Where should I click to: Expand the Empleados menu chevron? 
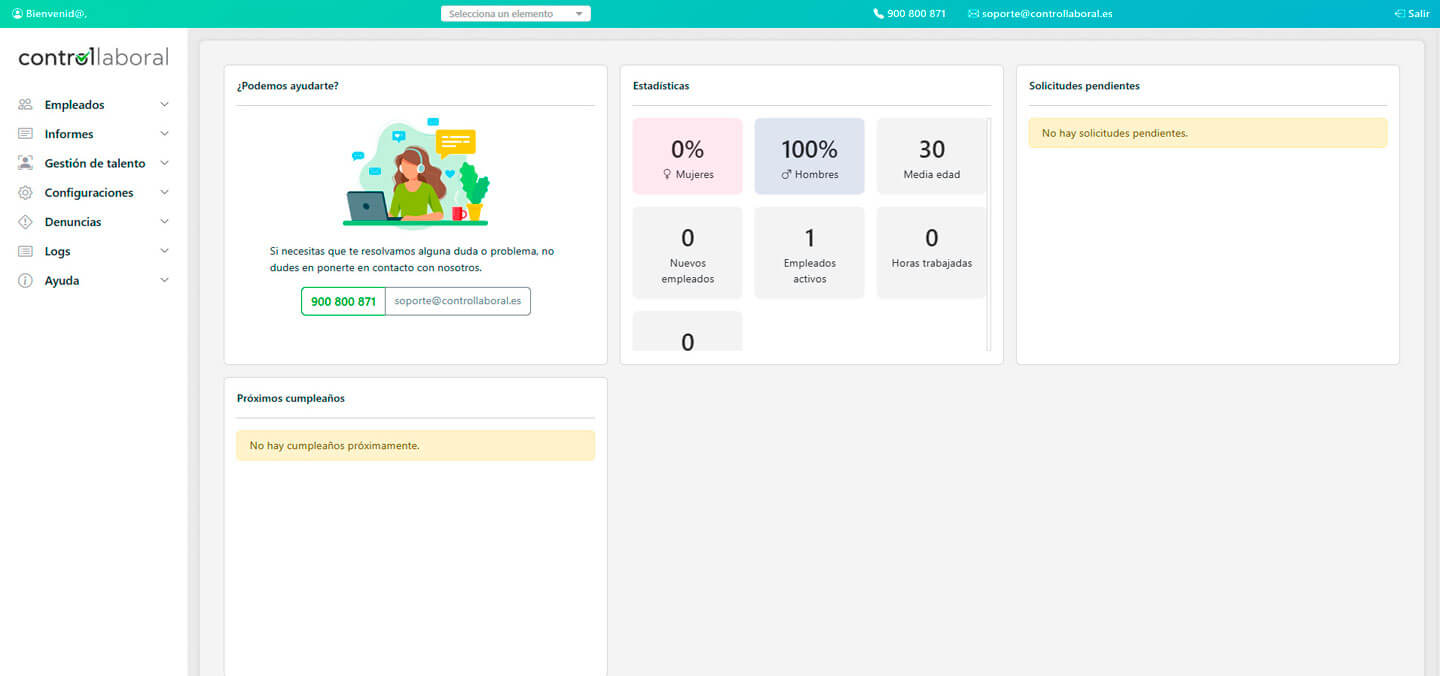(165, 104)
